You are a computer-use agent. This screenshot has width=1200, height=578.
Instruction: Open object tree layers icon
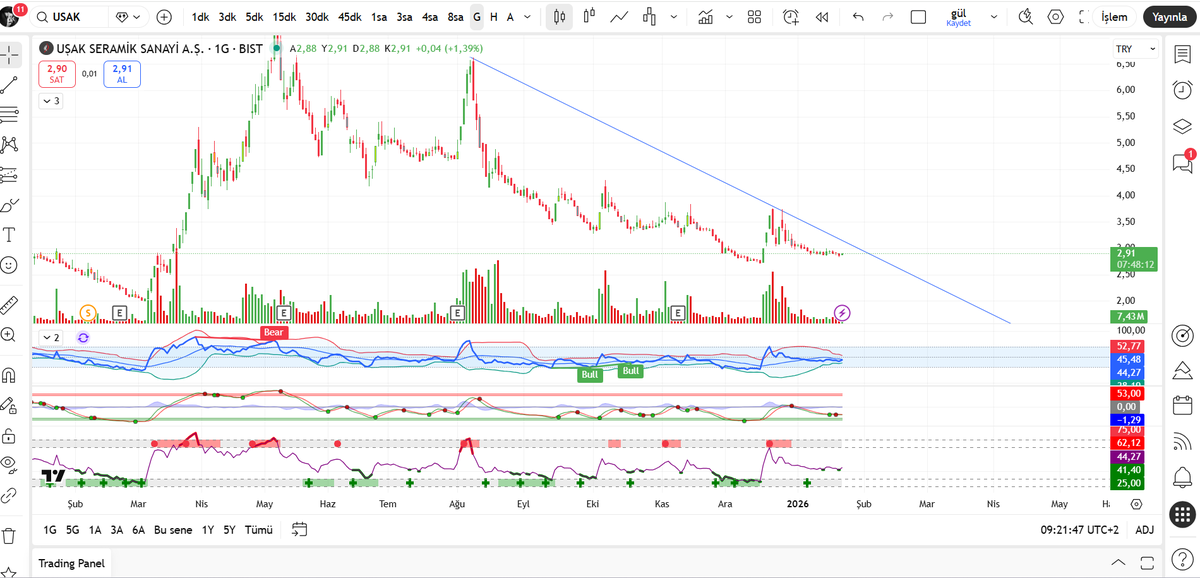pyautogui.click(x=1183, y=126)
